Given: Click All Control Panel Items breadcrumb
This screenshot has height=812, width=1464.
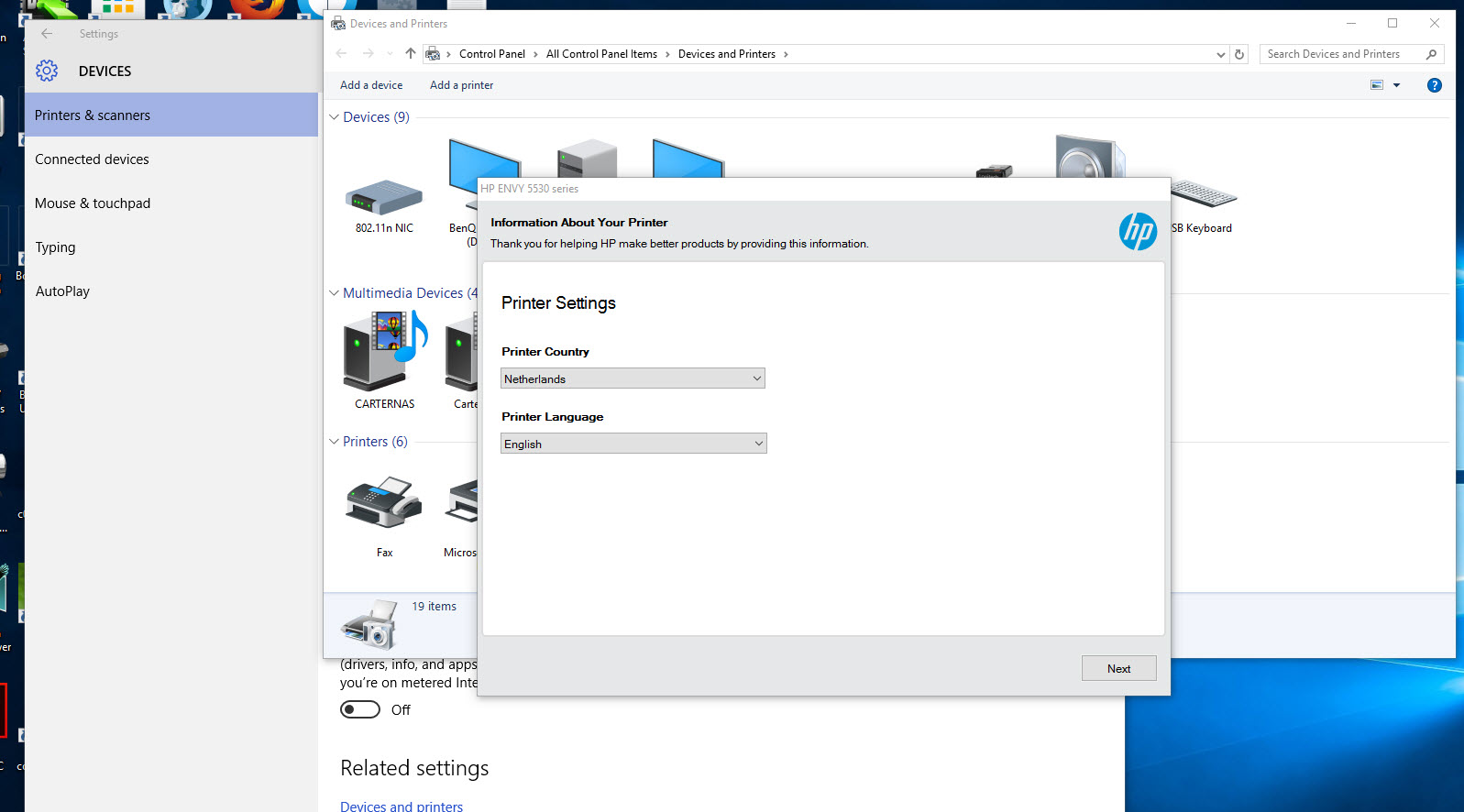Looking at the screenshot, I should coord(601,54).
